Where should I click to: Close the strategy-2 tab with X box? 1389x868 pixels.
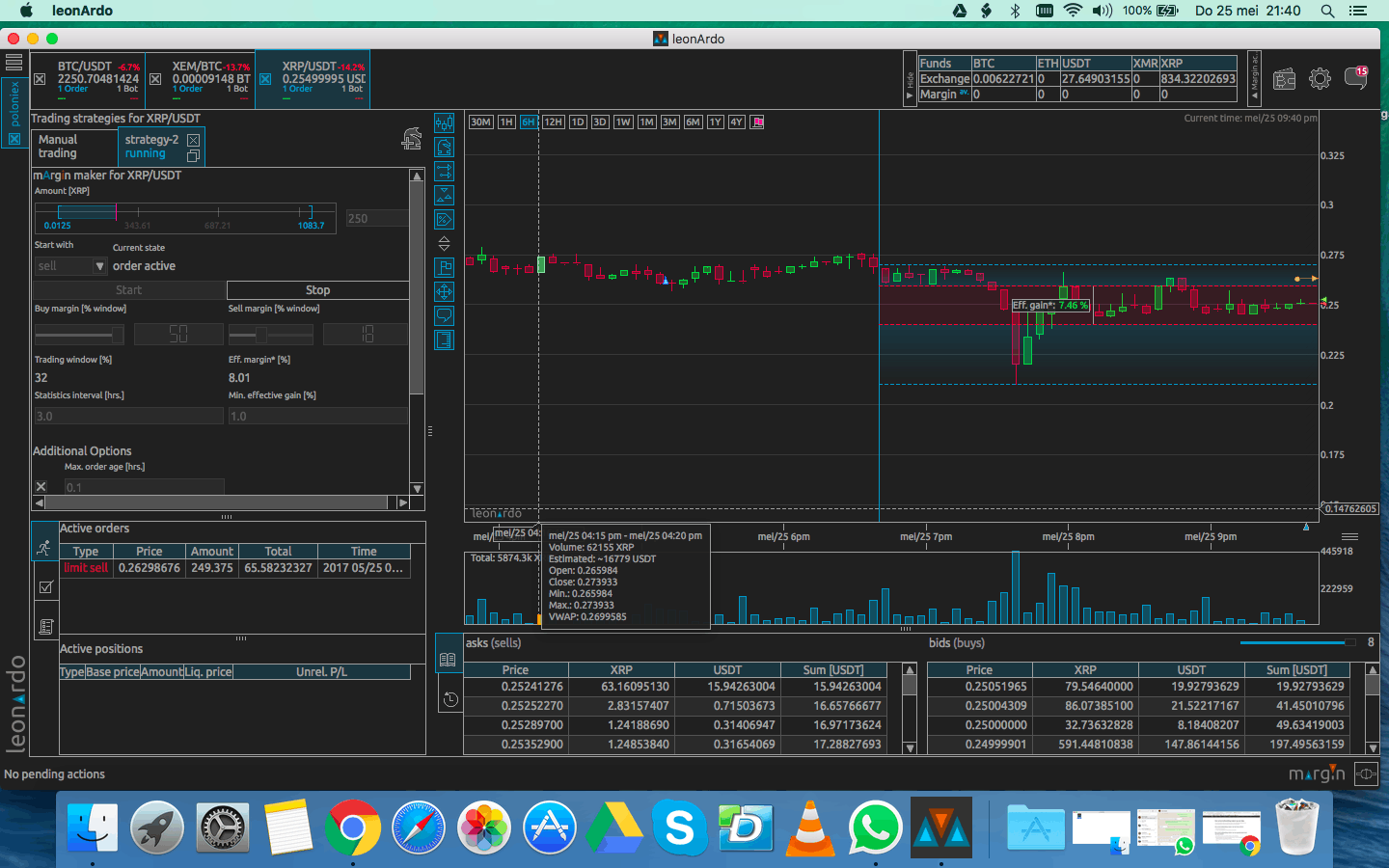click(x=193, y=140)
